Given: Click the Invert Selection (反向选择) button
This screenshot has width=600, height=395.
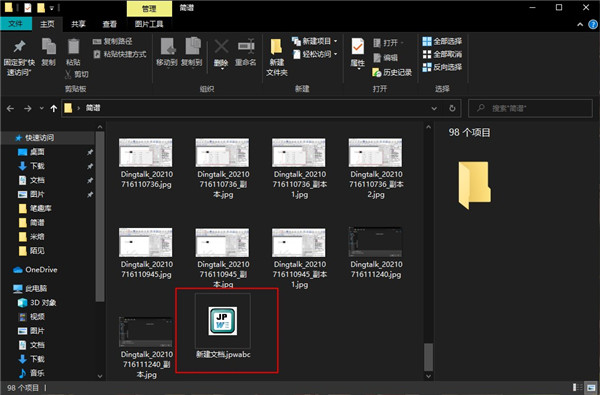Looking at the screenshot, I should [442, 67].
